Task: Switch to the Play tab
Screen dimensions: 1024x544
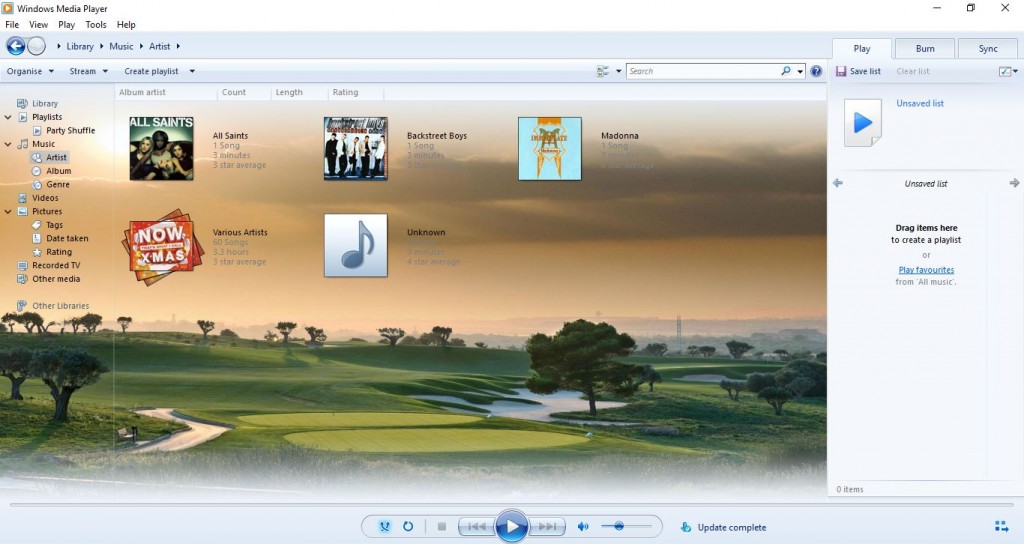Action: click(x=862, y=48)
